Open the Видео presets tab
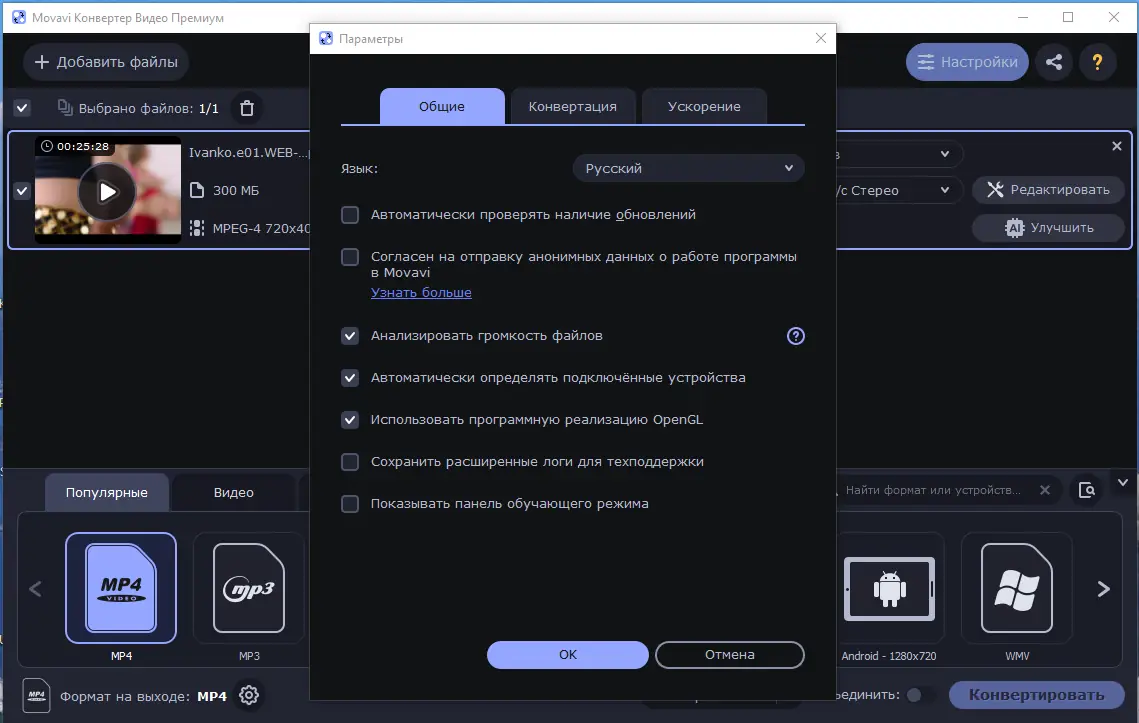The height and width of the screenshot is (723, 1139). click(232, 492)
